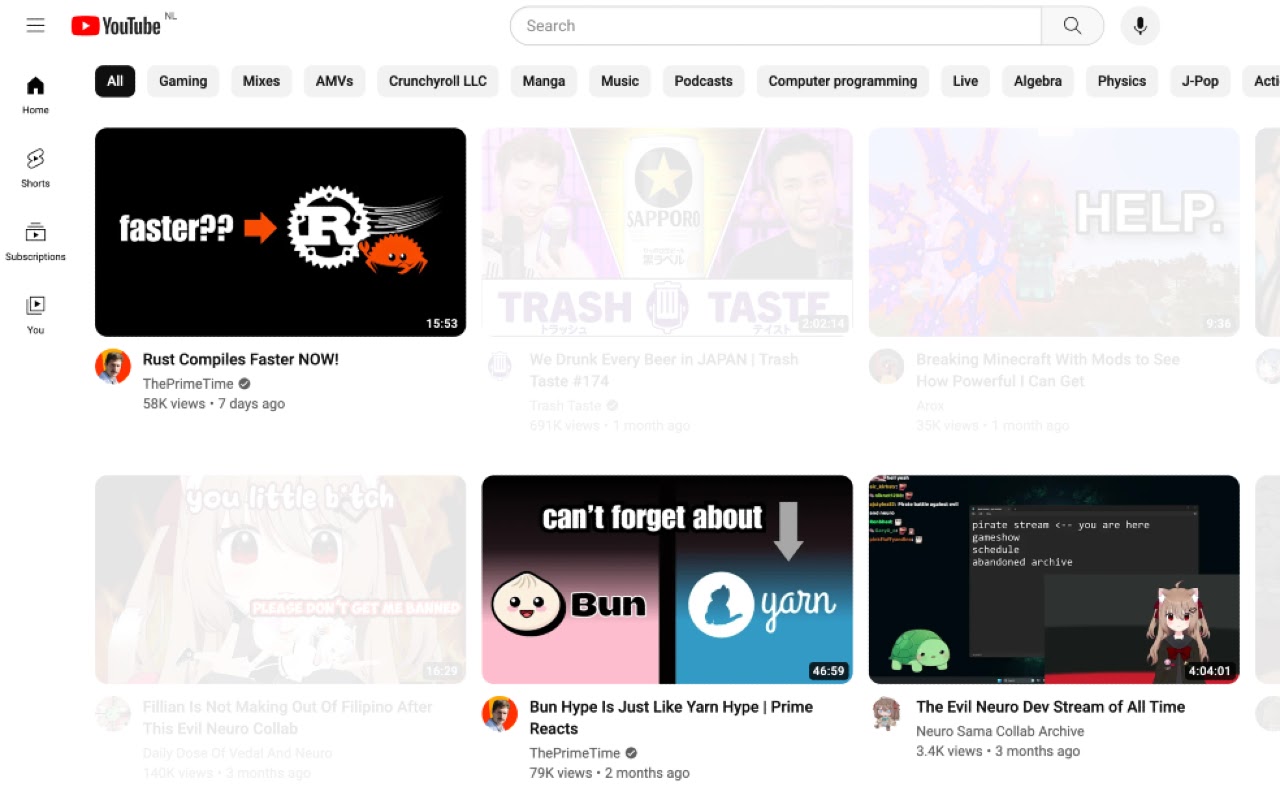Viewport: 1280px width, 800px height.
Task: Select the Music filter chip
Action: tap(620, 81)
